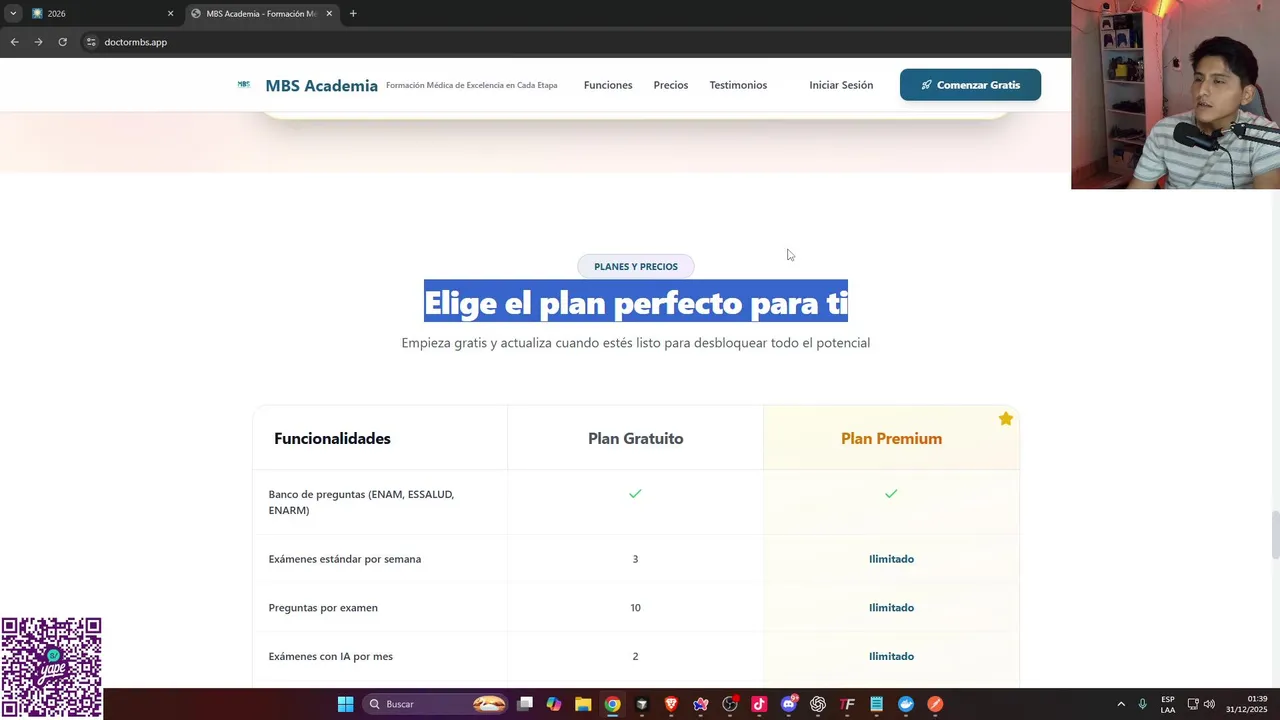The width and height of the screenshot is (1280, 720).
Task: Go to the Precios nav item
Action: tap(671, 85)
